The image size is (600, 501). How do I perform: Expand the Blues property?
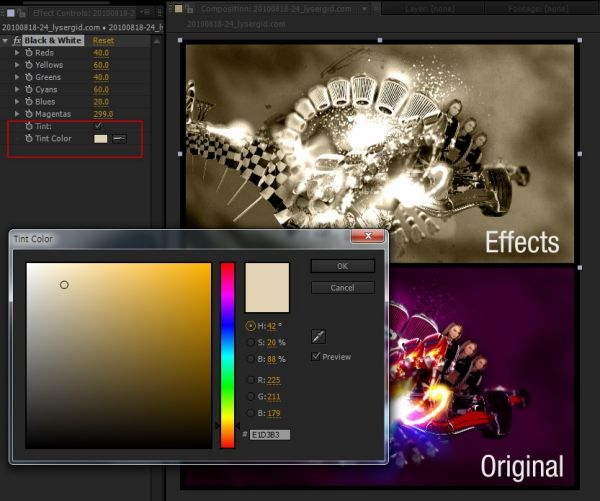point(17,102)
